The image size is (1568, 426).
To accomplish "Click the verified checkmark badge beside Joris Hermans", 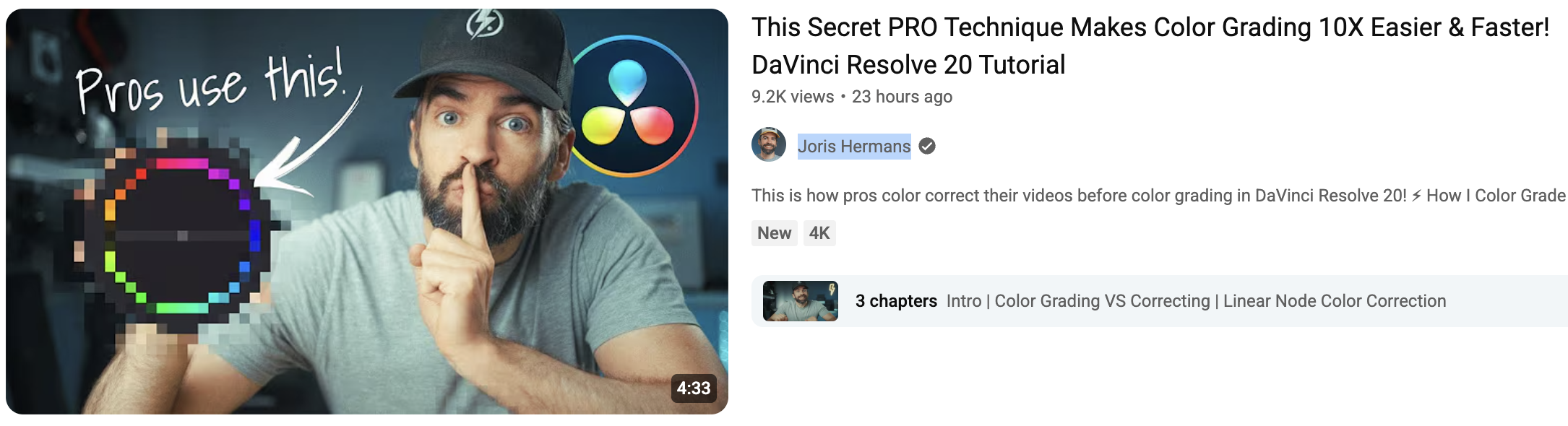I will tap(927, 147).
